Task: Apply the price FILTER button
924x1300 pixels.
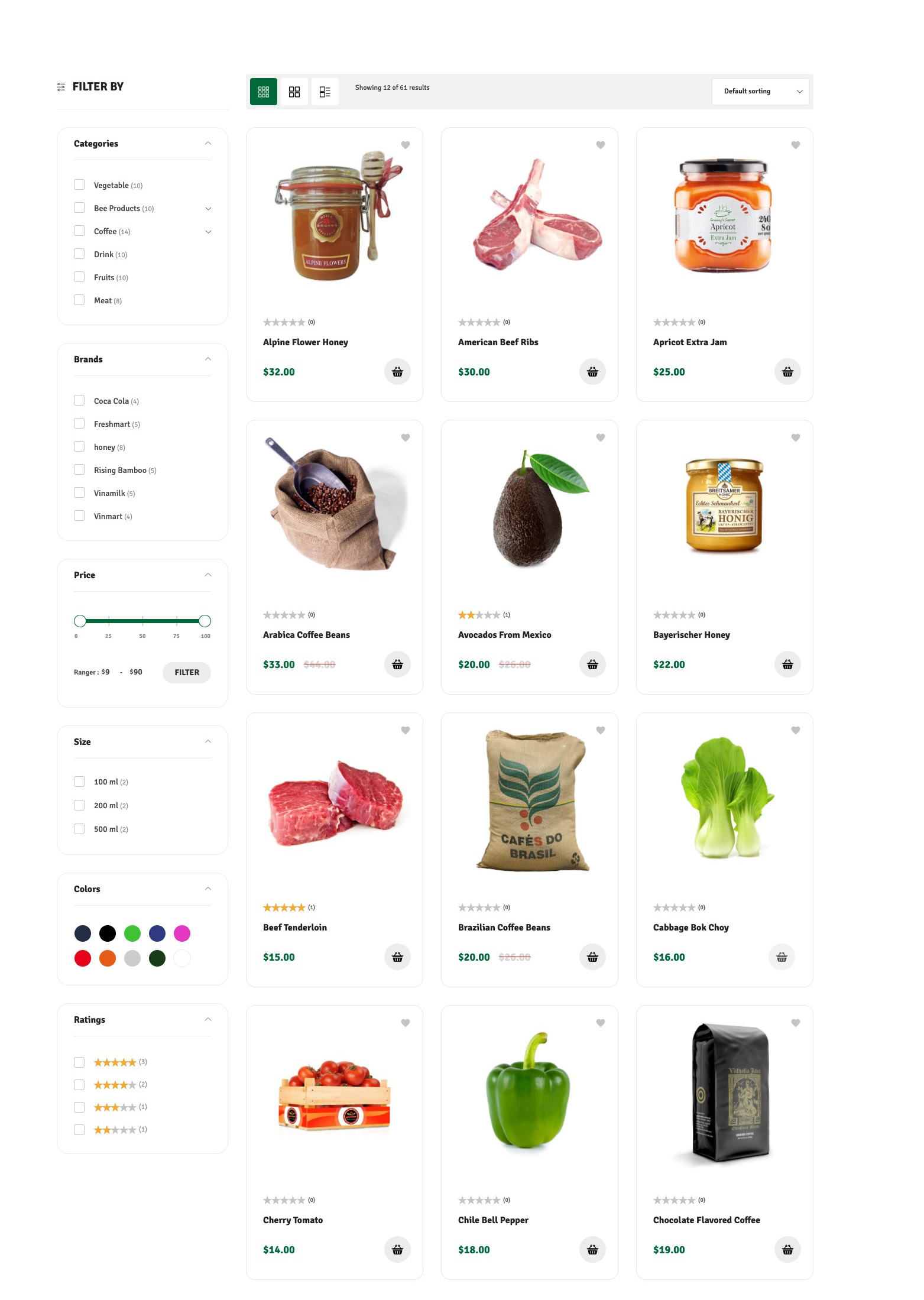Action: [x=187, y=673]
